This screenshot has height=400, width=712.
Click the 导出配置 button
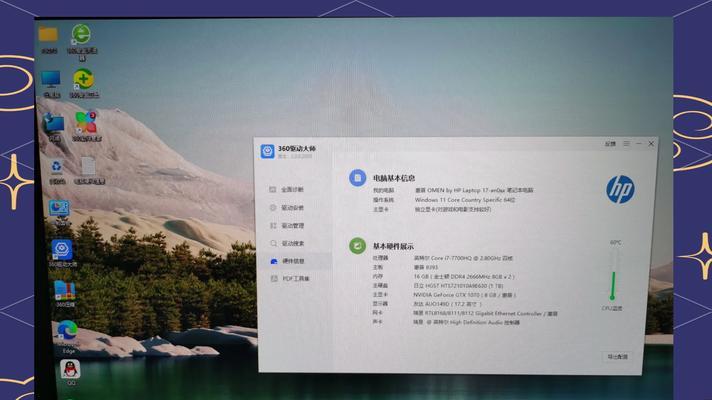(x=618, y=357)
